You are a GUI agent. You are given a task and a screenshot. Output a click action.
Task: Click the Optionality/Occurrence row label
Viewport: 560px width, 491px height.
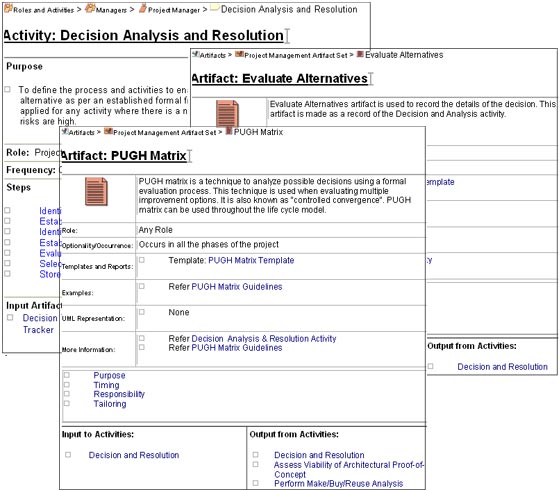coord(98,246)
